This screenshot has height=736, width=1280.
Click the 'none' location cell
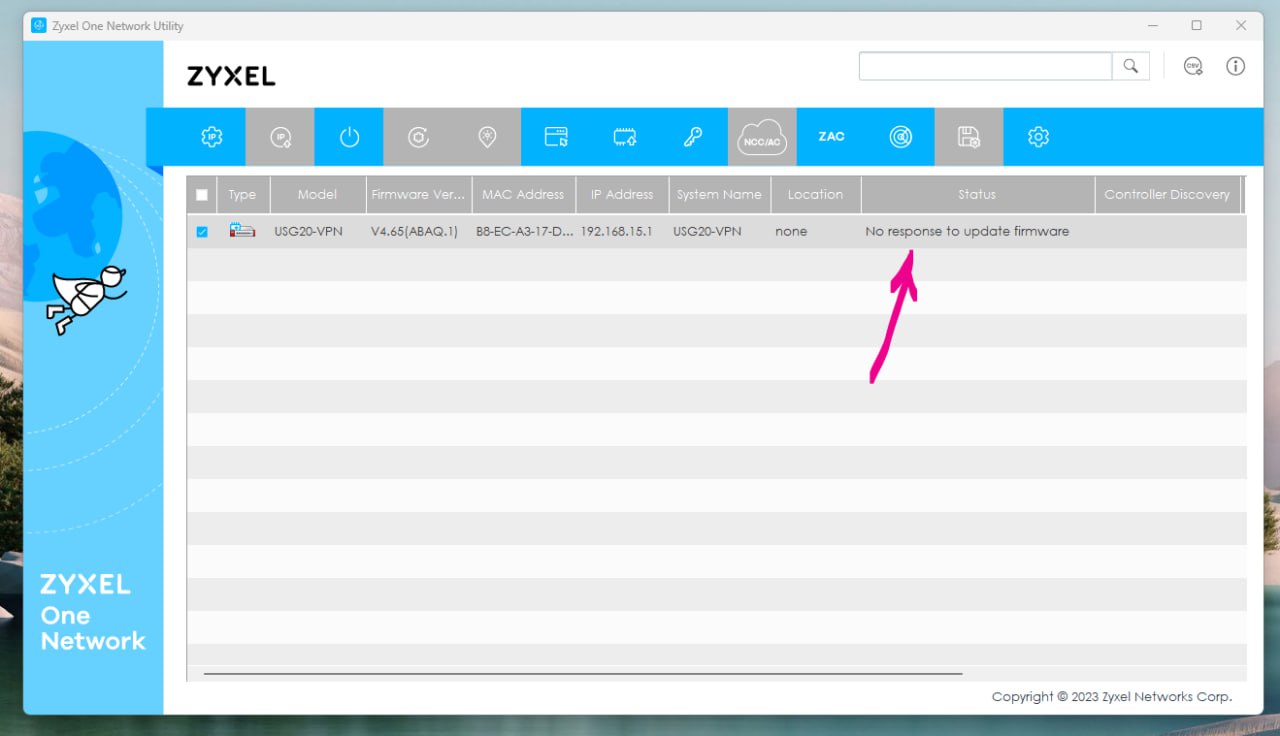click(791, 231)
